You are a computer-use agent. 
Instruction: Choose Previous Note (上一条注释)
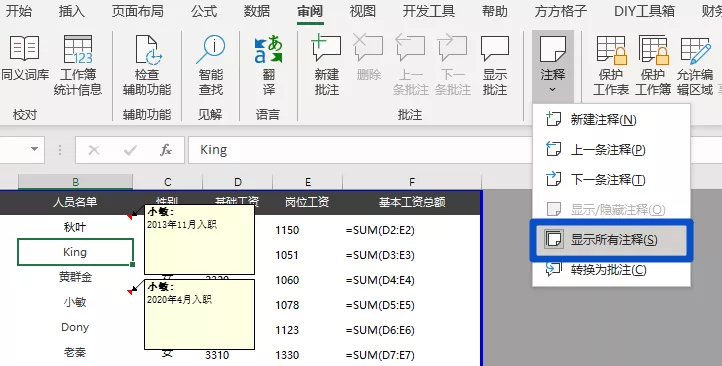pyautogui.click(x=611, y=150)
